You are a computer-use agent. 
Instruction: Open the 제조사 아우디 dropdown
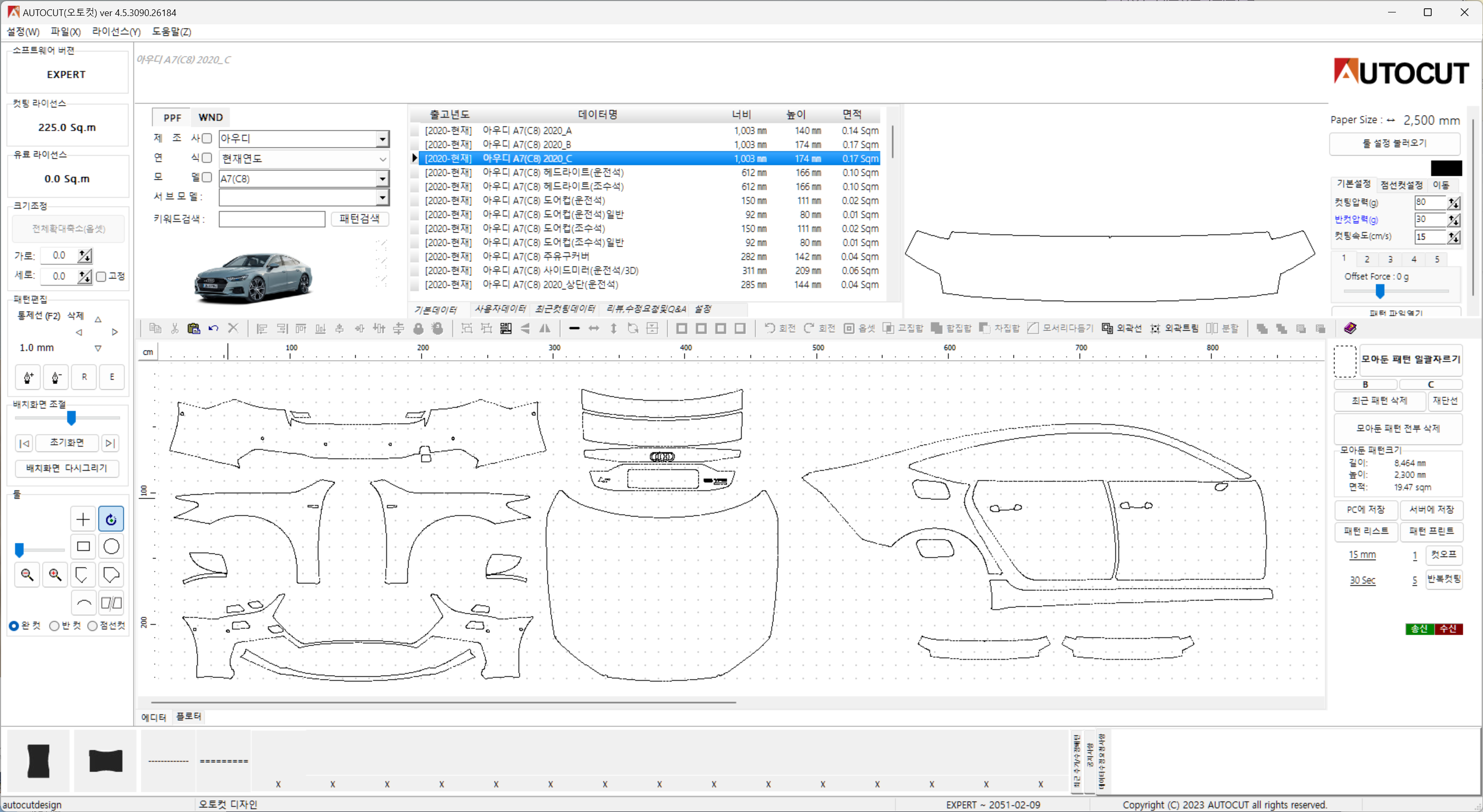click(x=382, y=138)
